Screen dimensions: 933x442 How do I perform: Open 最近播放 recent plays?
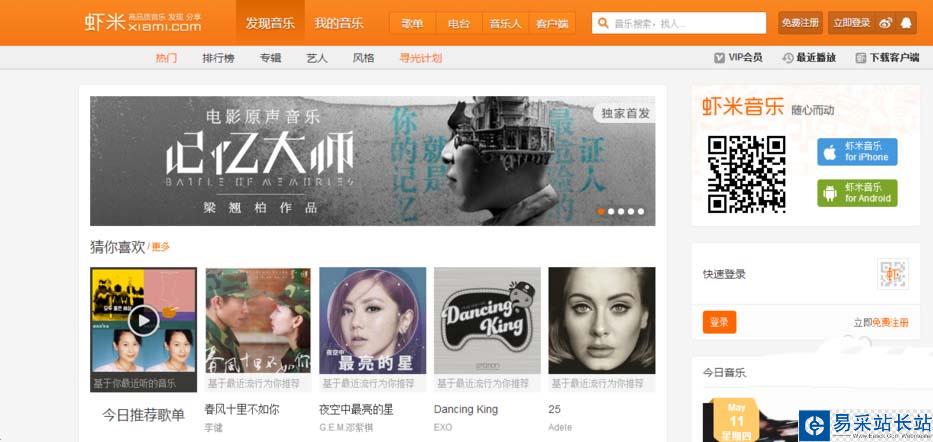(x=809, y=58)
